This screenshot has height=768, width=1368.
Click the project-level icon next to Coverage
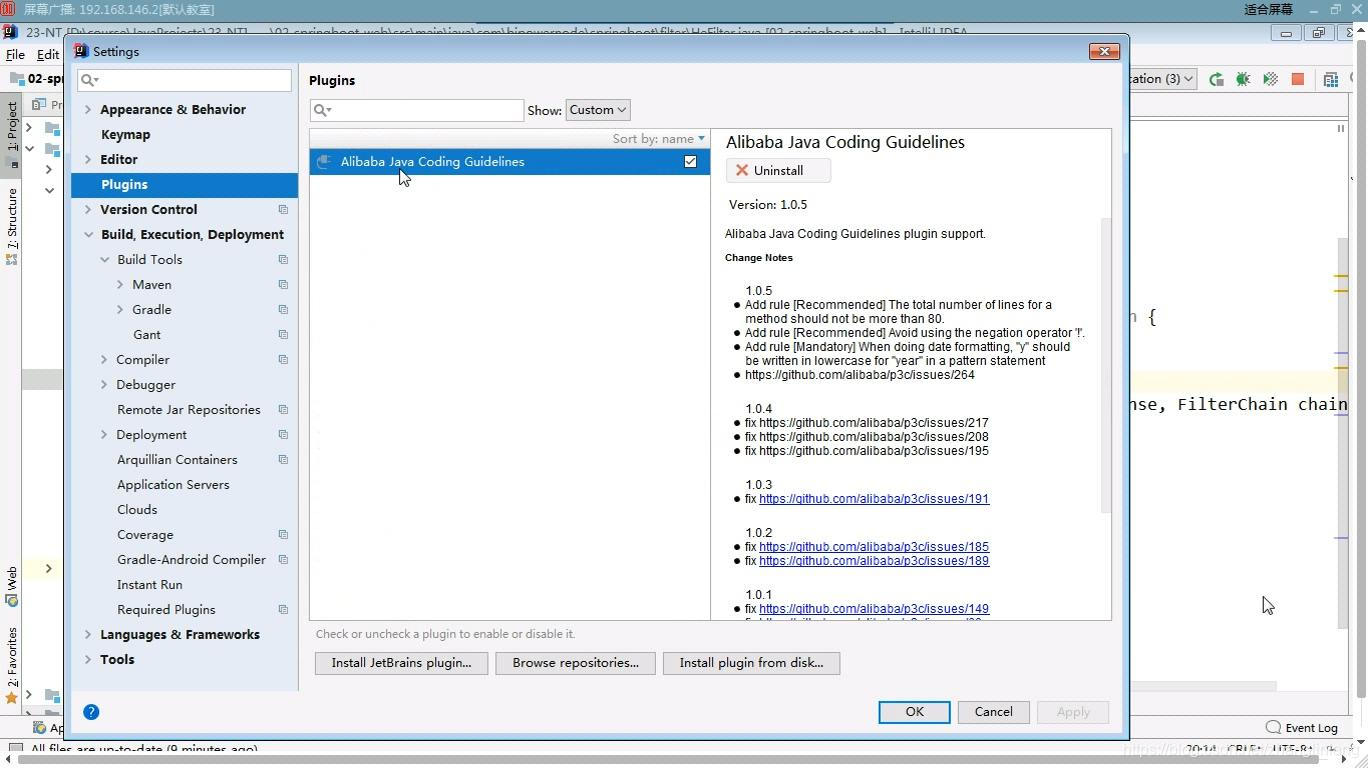pyautogui.click(x=283, y=534)
